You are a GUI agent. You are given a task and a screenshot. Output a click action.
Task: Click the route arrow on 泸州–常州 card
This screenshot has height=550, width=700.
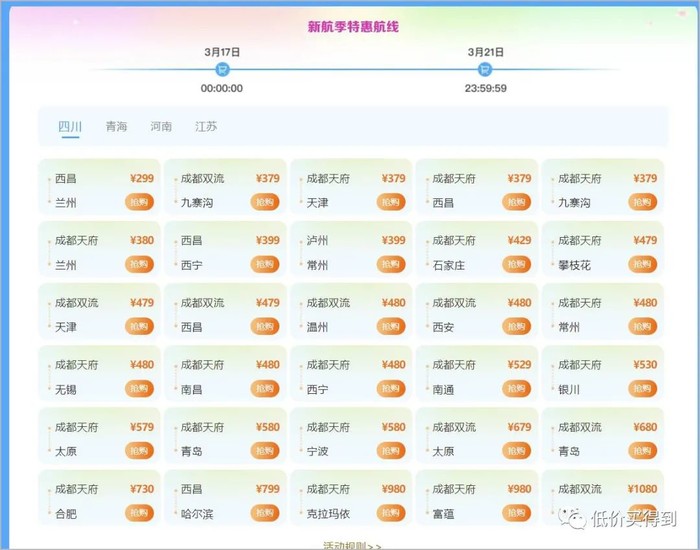click(x=300, y=252)
